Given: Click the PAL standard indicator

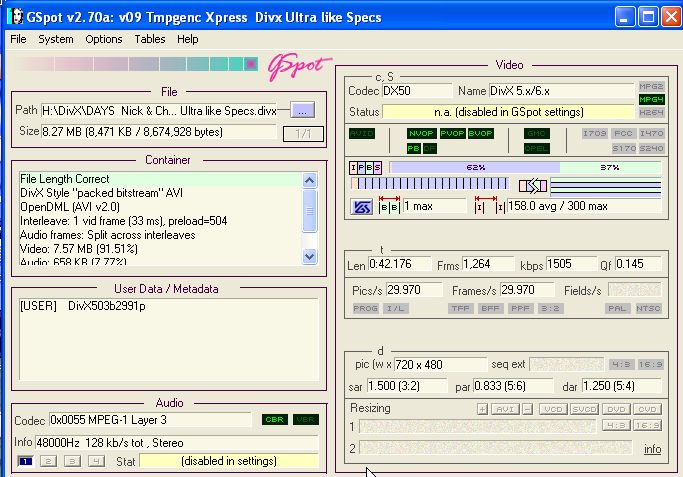Looking at the screenshot, I should pyautogui.click(x=617, y=308).
